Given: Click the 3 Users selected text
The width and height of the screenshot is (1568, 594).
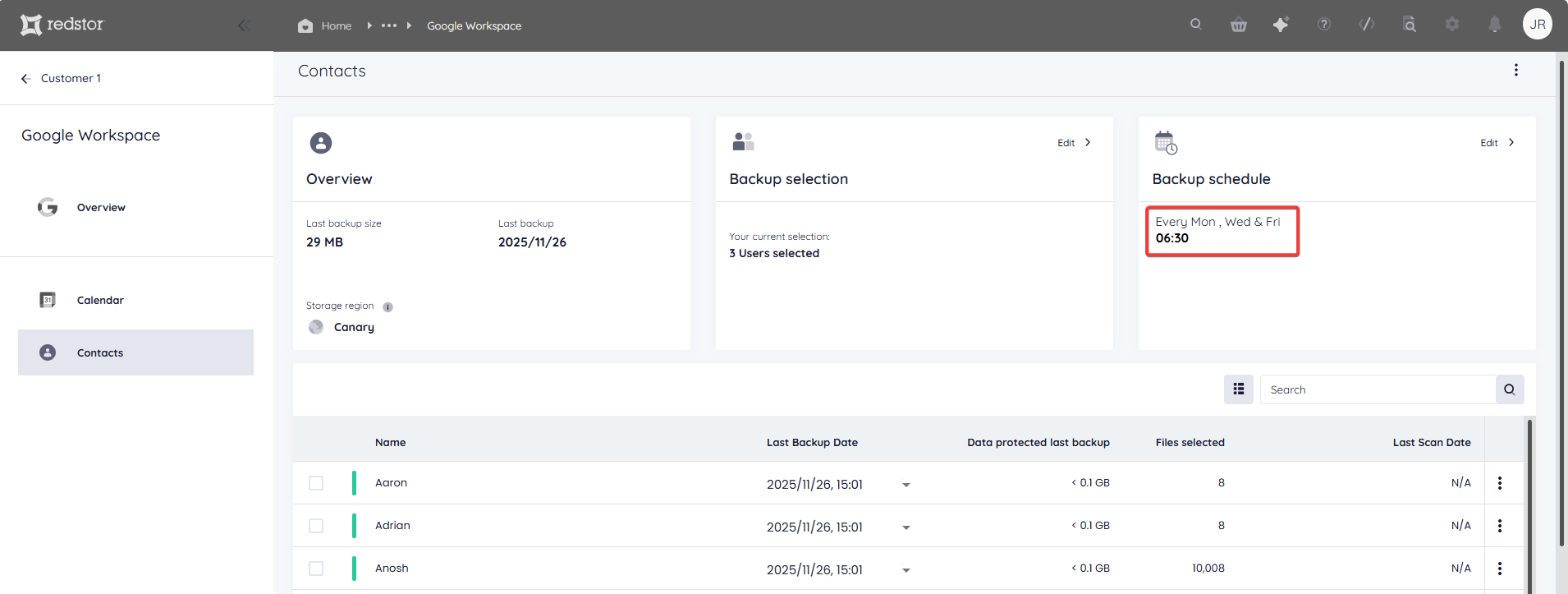Looking at the screenshot, I should pos(774,253).
